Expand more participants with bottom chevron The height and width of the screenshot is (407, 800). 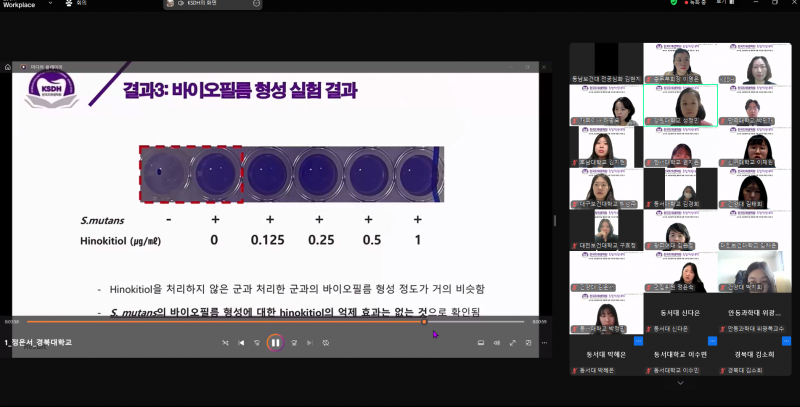pos(680,382)
